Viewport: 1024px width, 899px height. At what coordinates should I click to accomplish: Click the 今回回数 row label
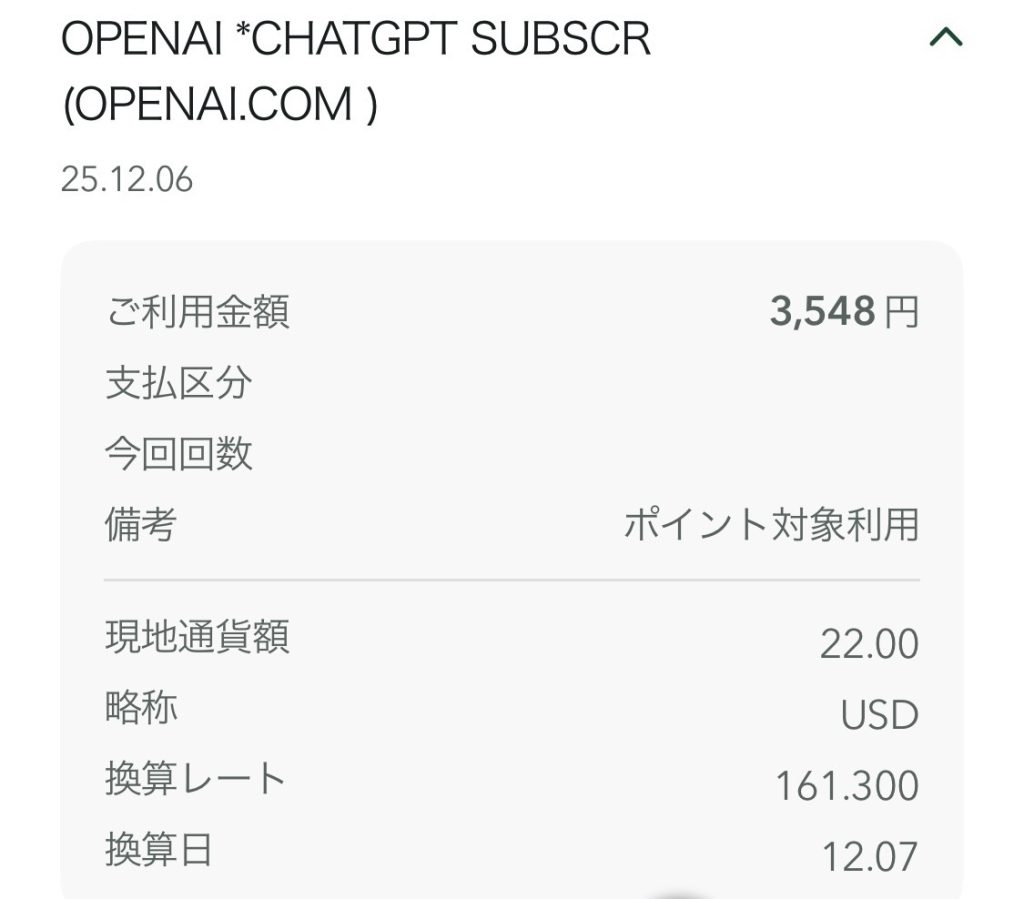tap(179, 454)
